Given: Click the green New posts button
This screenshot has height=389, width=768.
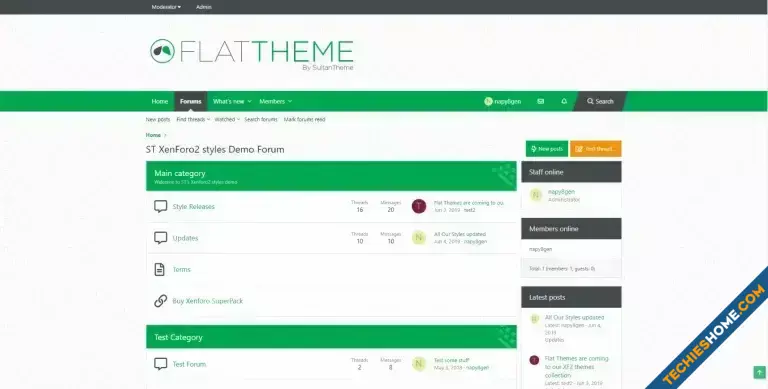Looking at the screenshot, I should 547,149.
